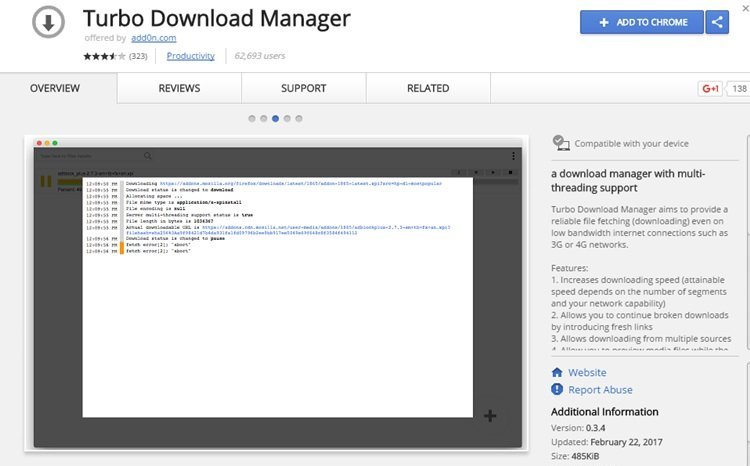
Task: Click the red window dot in preview
Action: [x=39, y=143]
